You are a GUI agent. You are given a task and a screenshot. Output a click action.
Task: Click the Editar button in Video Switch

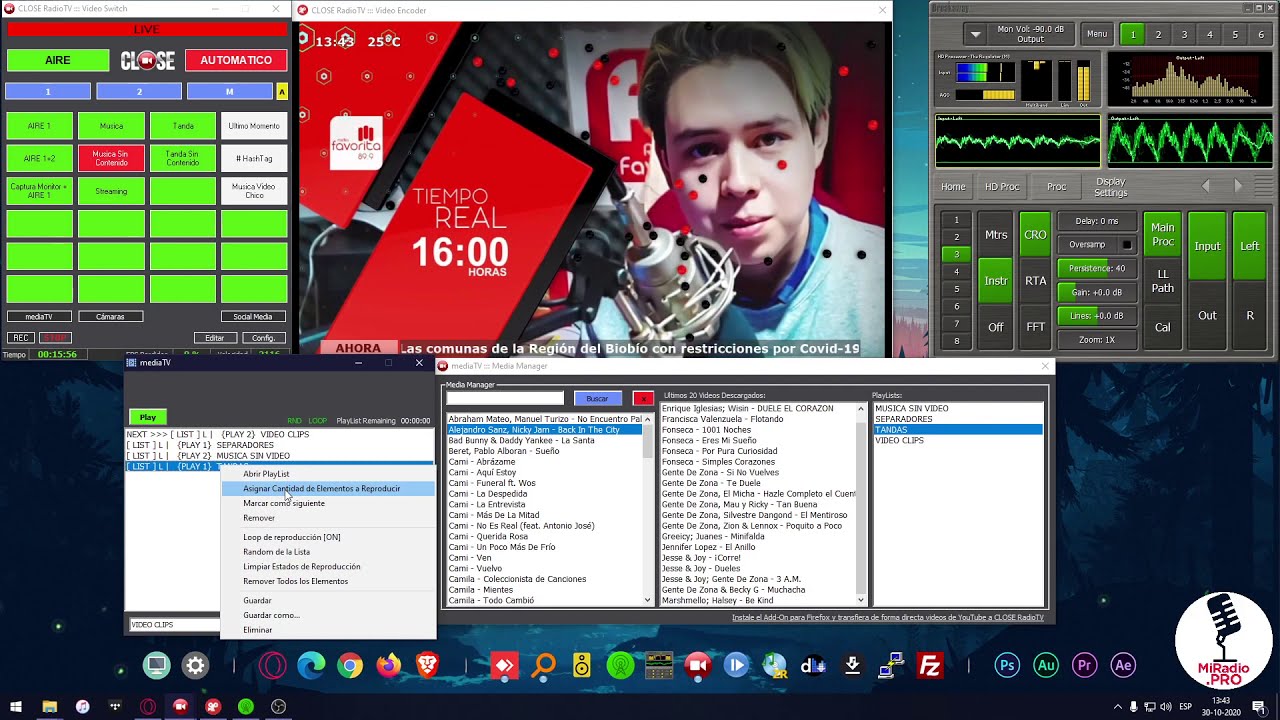(x=215, y=338)
